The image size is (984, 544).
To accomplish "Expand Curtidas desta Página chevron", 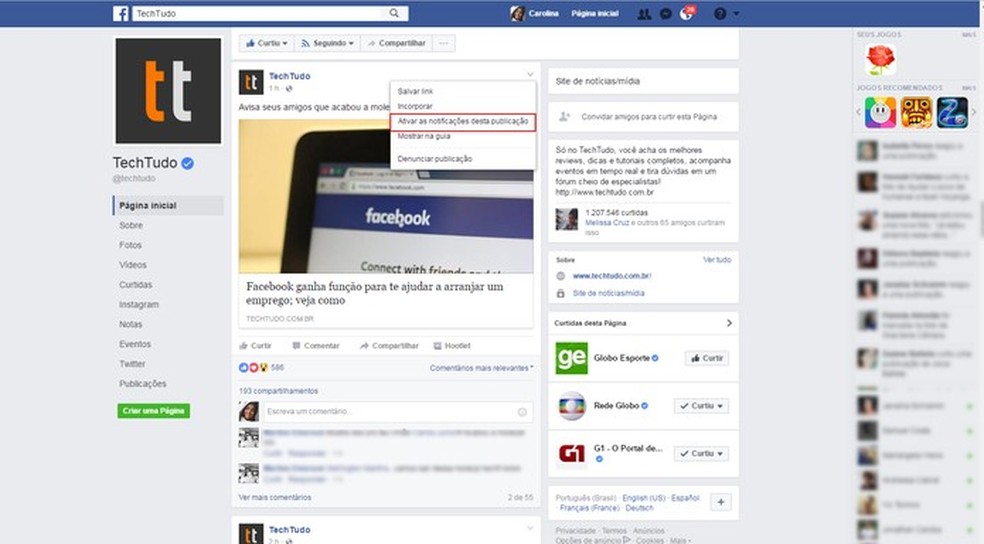I will coord(729,323).
